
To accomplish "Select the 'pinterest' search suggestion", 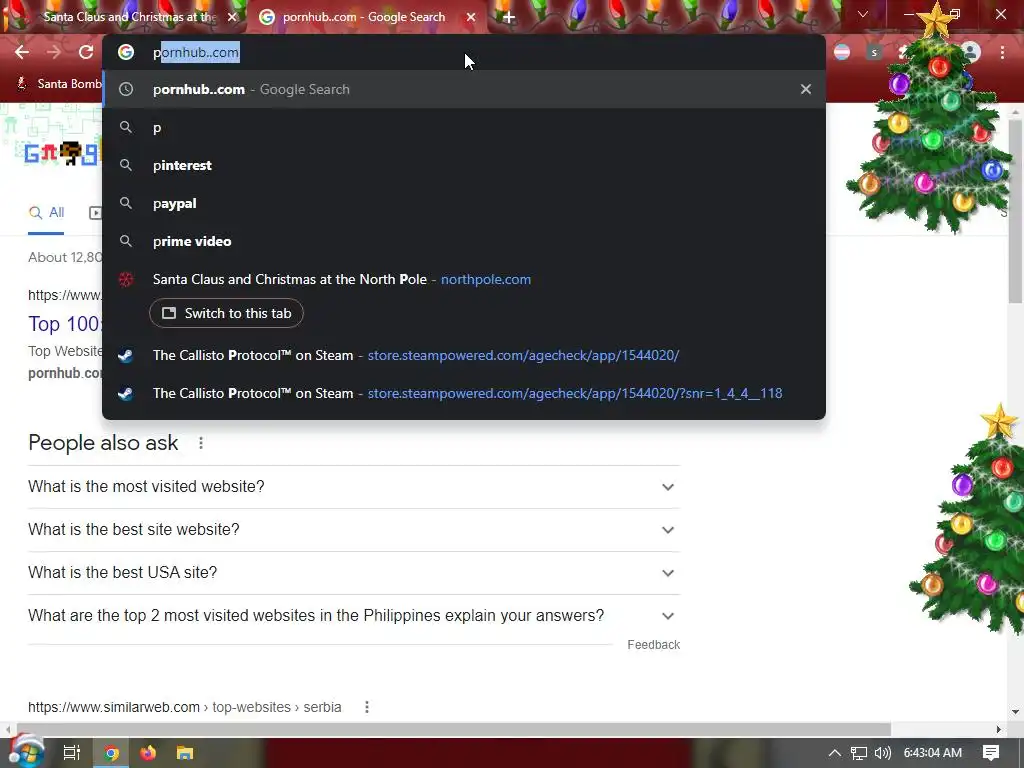I will 464,165.
